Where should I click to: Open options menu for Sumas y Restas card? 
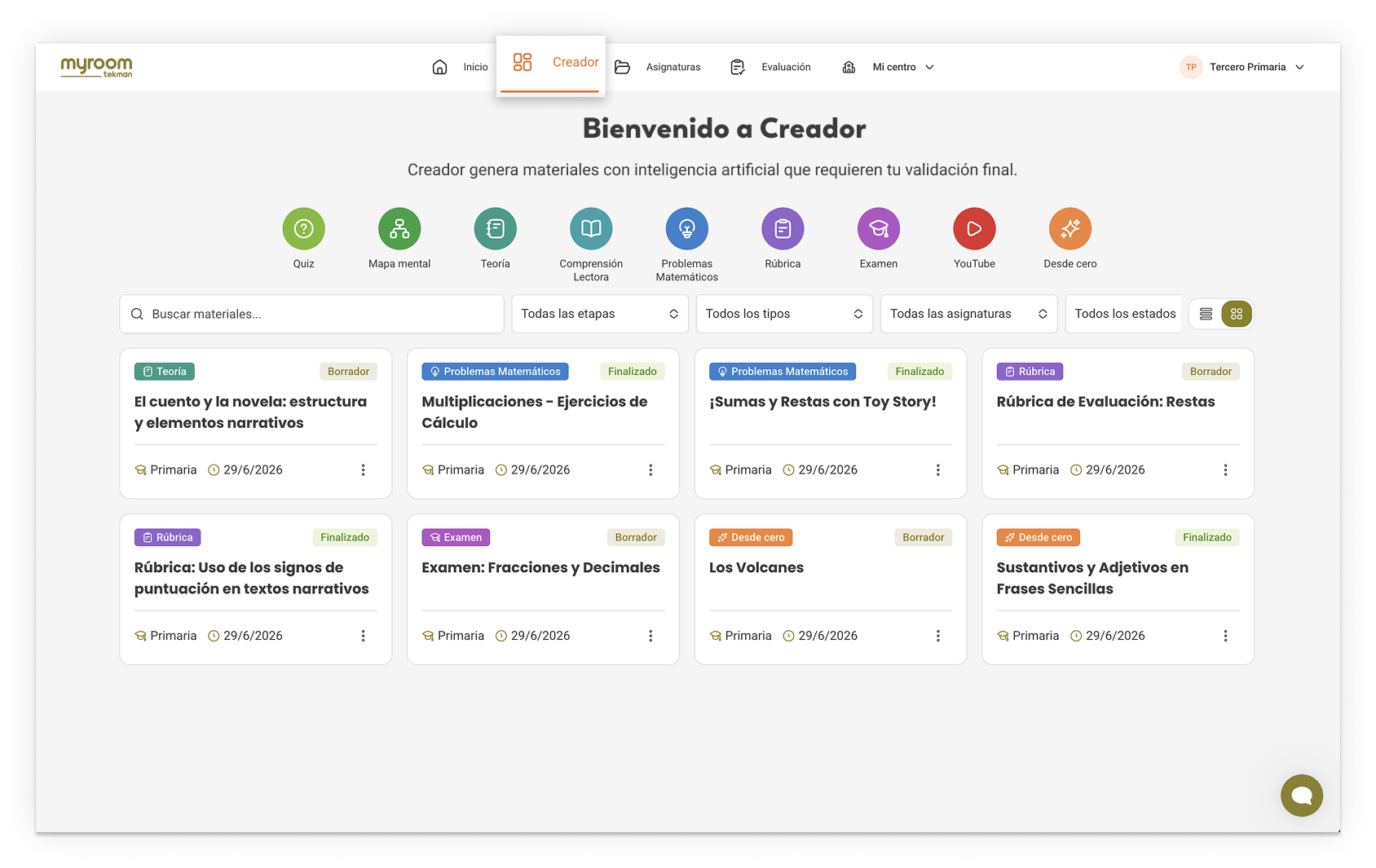tap(938, 470)
